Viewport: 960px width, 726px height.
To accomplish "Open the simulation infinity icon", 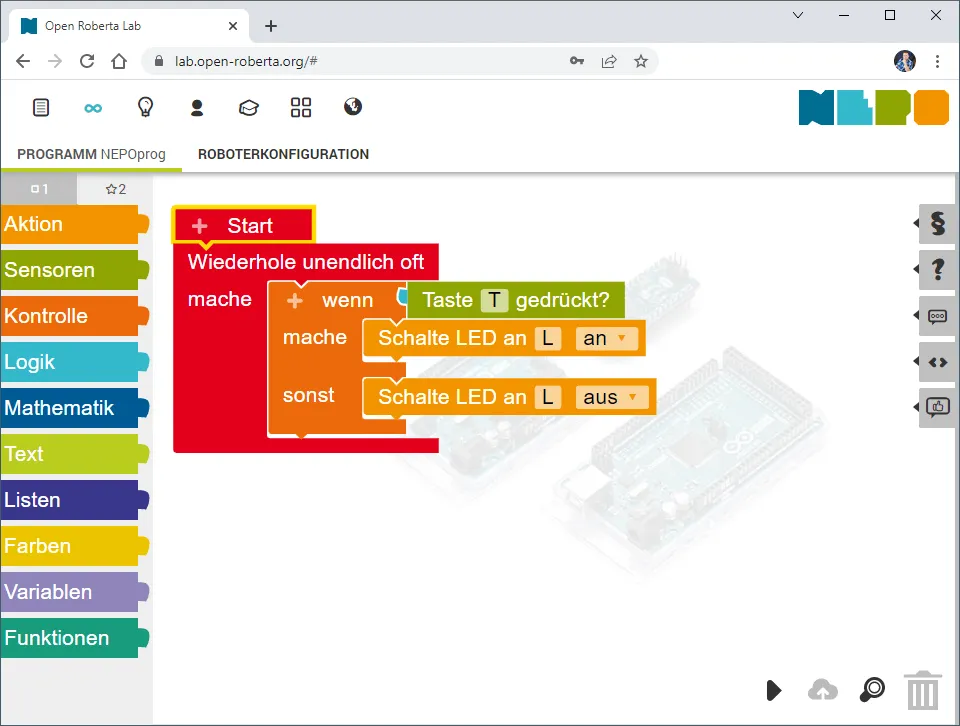I will coord(93,107).
